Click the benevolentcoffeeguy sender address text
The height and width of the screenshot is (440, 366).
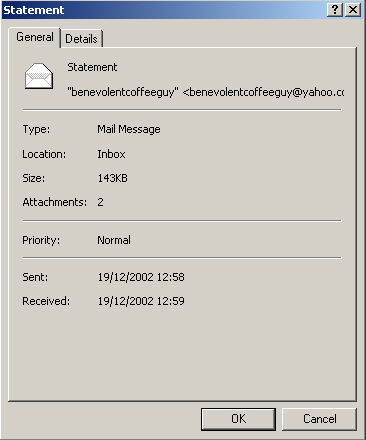[x=206, y=92]
